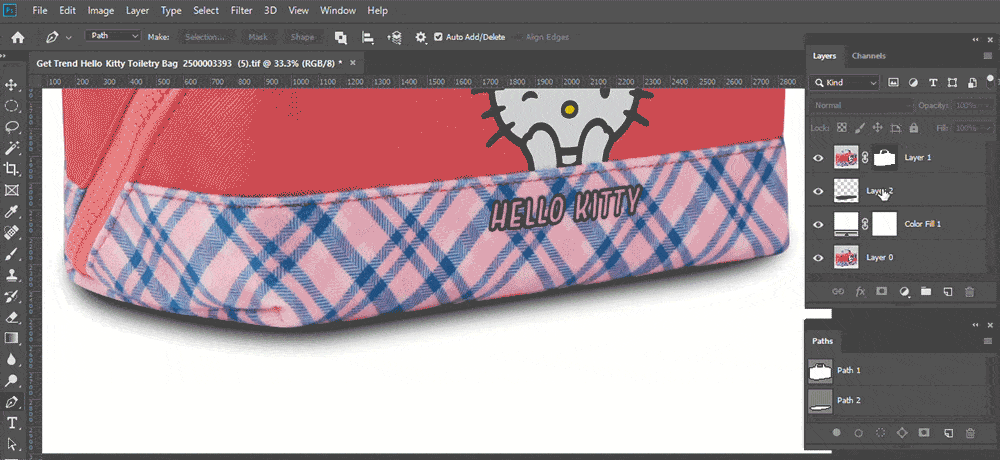Open the Layers panel menu

[987, 56]
